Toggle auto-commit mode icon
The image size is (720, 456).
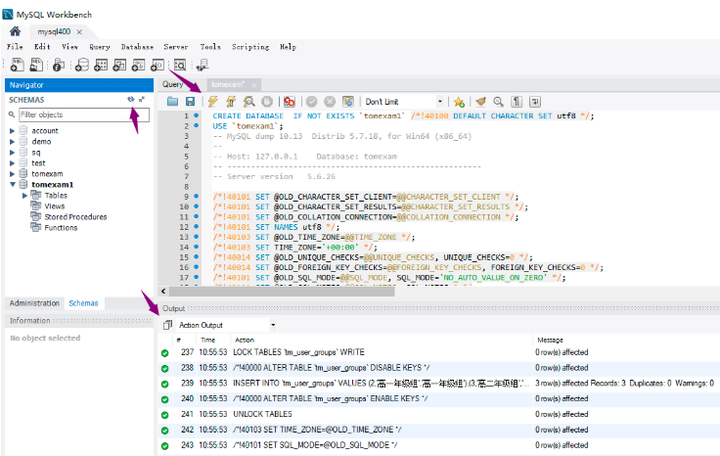pos(348,101)
